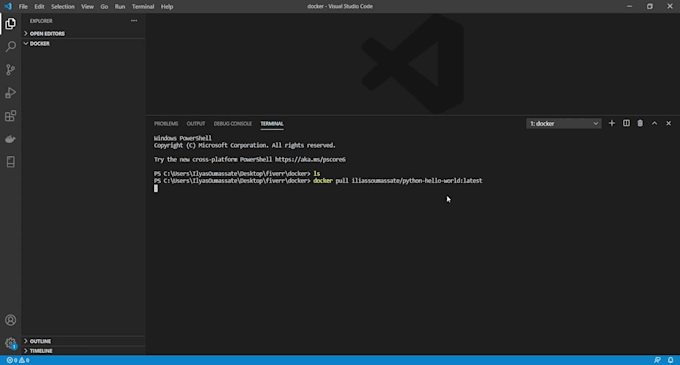Open the Help menu
Viewport: 680px width, 365px height.
(x=167, y=7)
